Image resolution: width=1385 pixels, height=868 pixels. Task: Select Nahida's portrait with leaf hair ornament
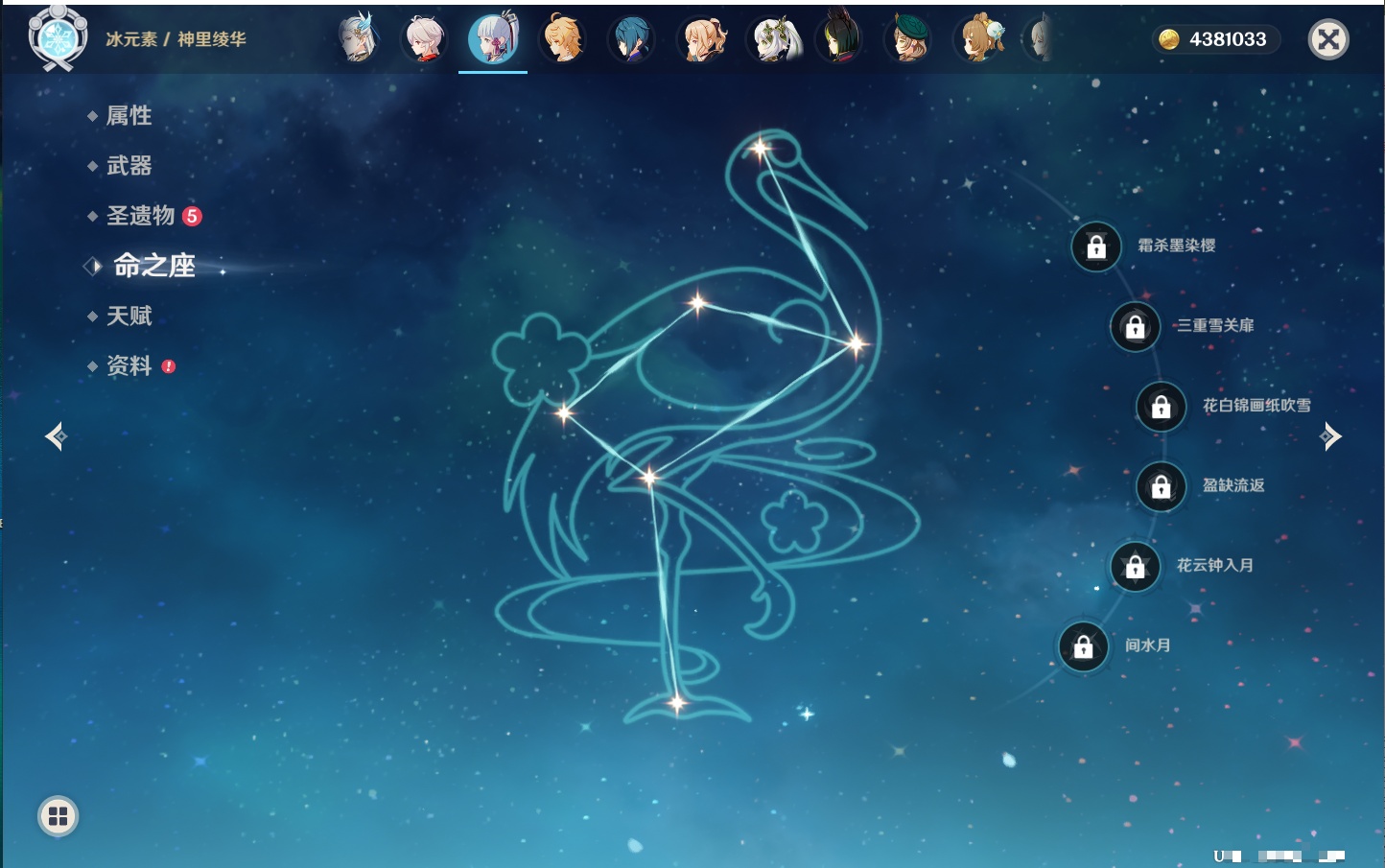tap(773, 39)
